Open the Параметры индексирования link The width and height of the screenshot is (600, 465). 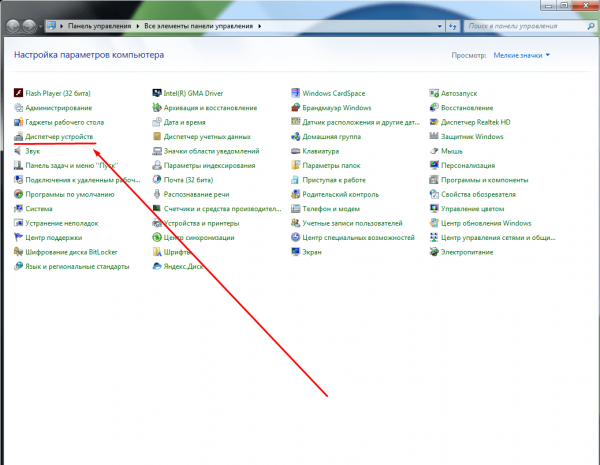click(x=209, y=165)
